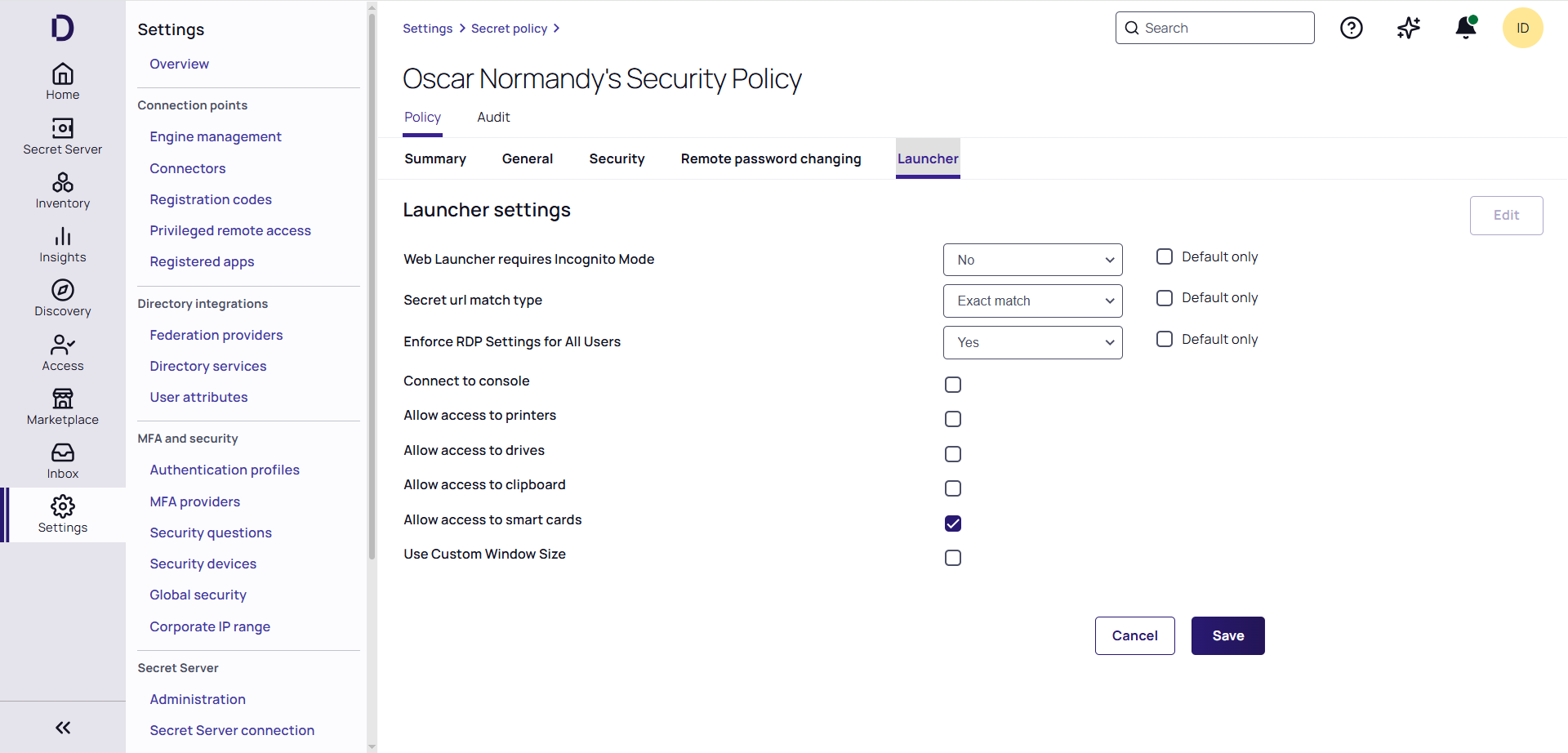Open the Insights bar chart icon
Viewport: 1568px width, 753px height.
pos(63,238)
